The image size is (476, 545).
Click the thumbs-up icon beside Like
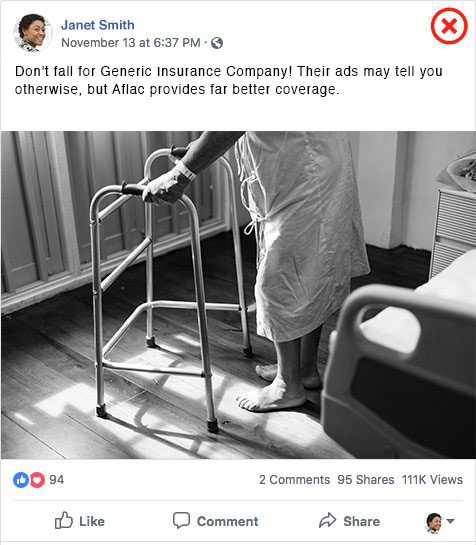(64, 520)
